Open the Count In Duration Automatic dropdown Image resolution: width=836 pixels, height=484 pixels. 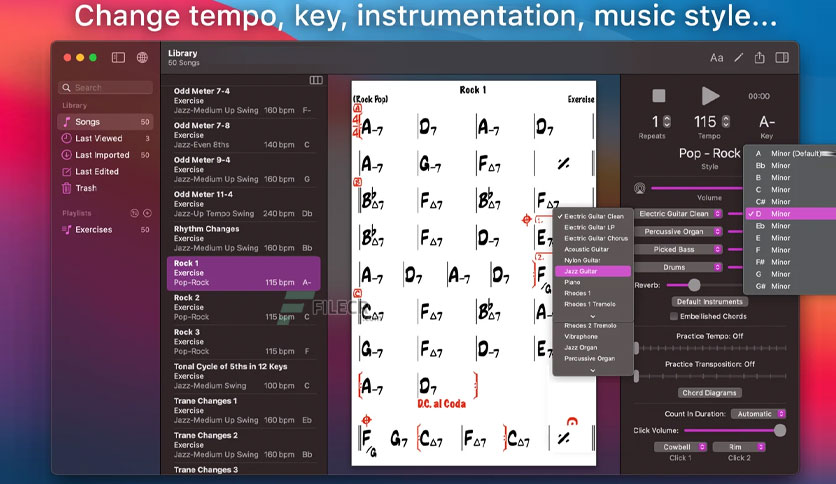click(x=758, y=414)
